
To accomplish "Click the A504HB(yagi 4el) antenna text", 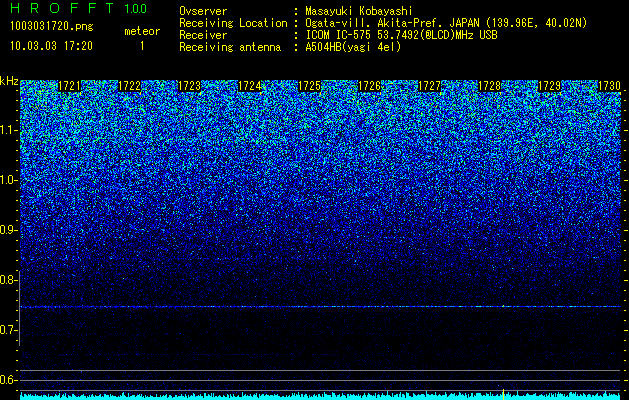I will pos(353,47).
